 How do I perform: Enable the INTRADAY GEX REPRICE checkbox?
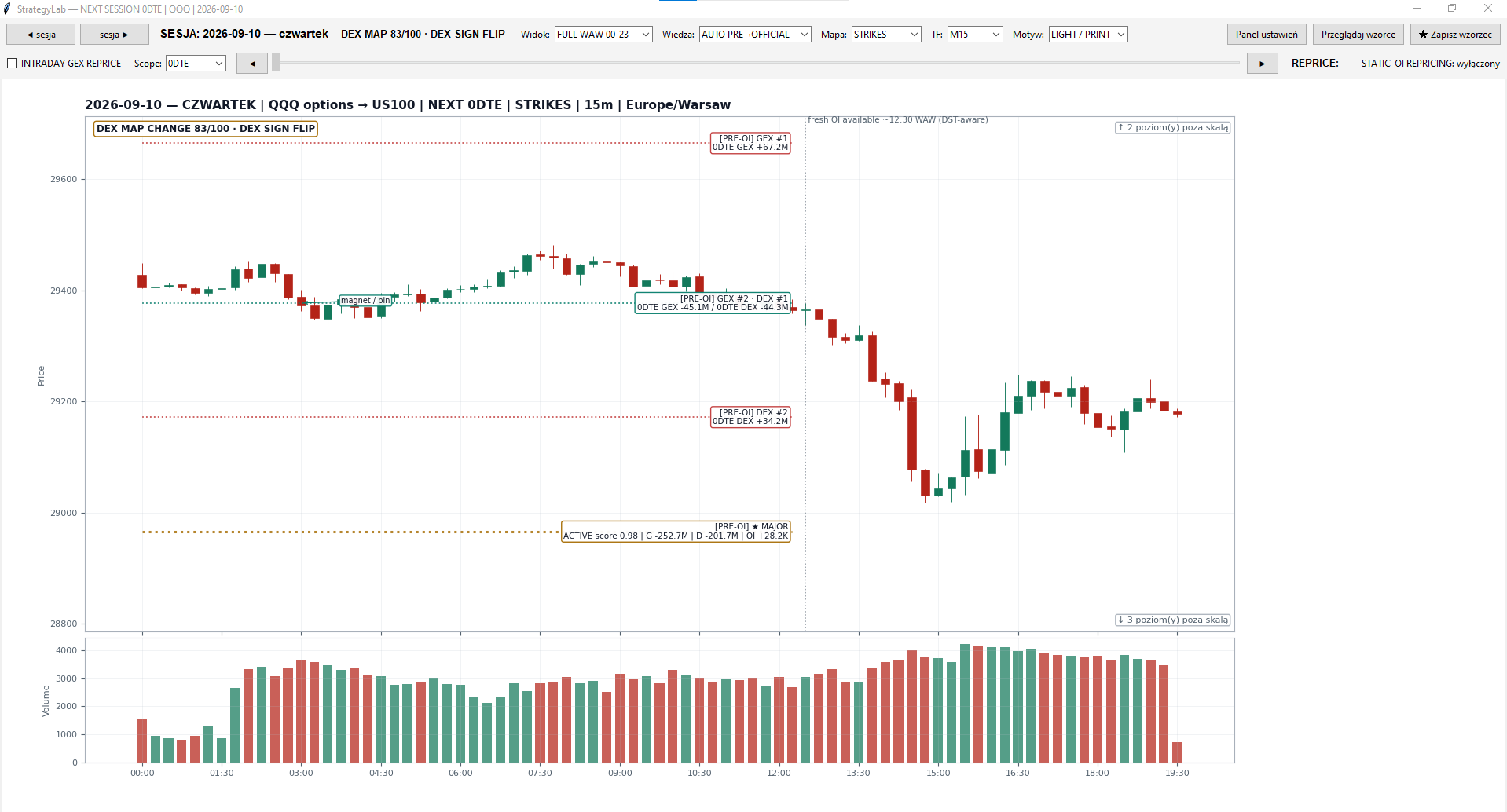[x=13, y=64]
